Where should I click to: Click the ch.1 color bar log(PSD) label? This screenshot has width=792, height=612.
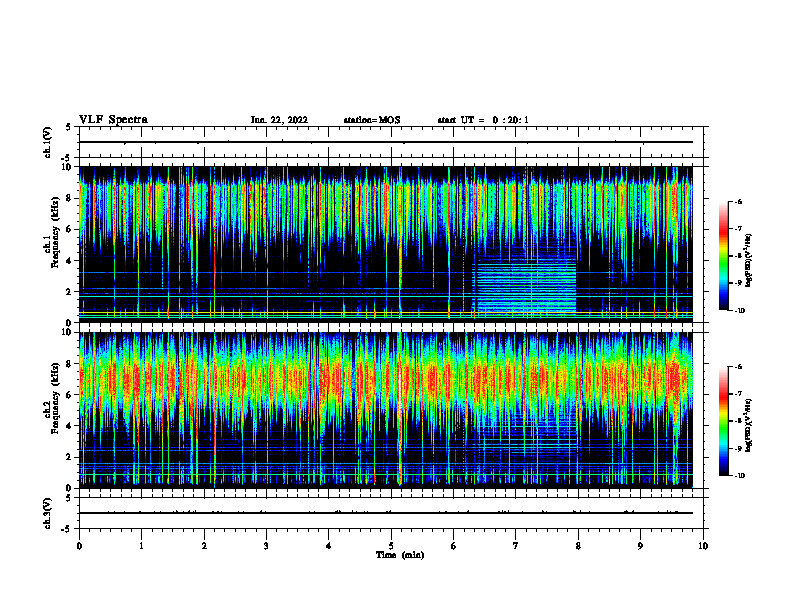tap(749, 260)
